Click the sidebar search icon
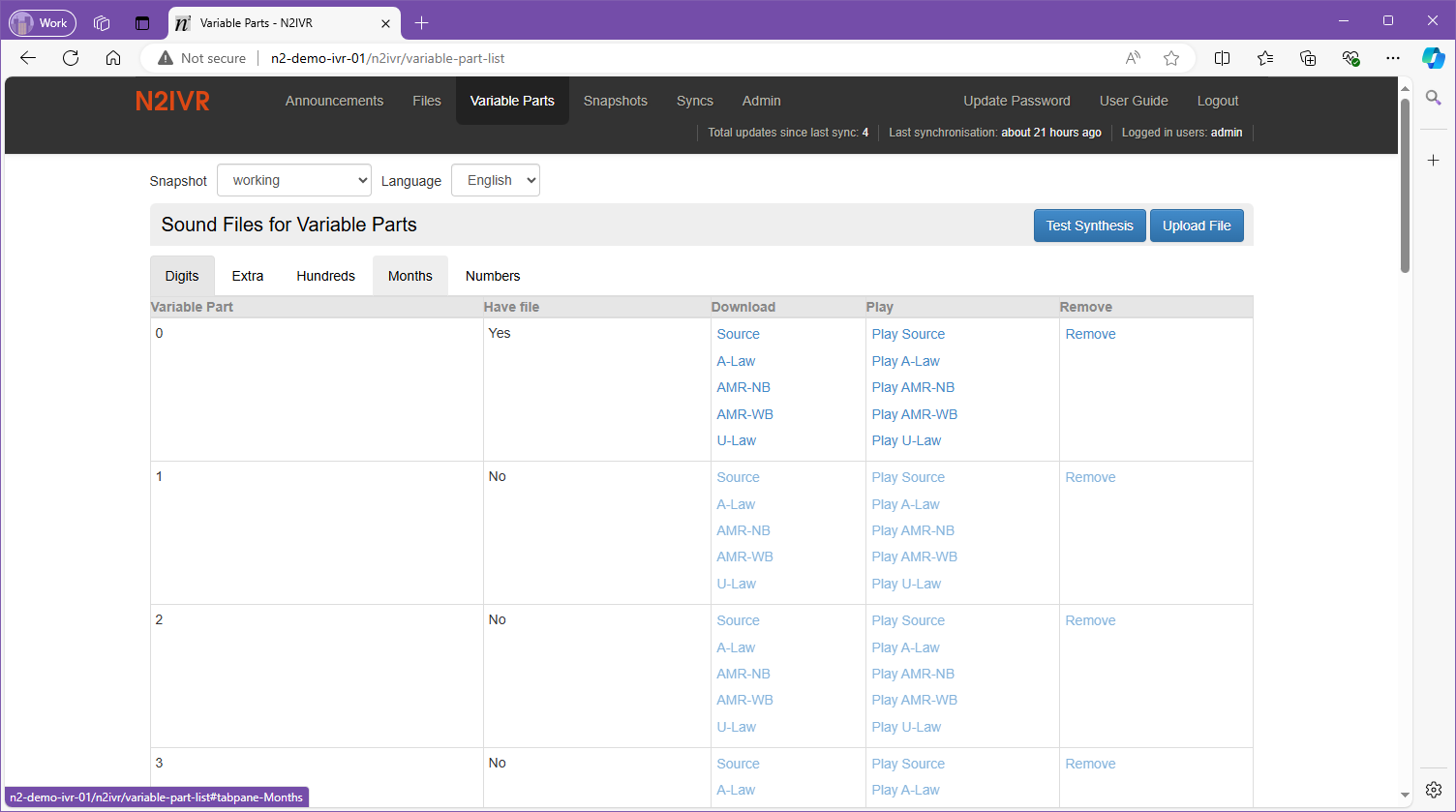The width and height of the screenshot is (1456, 812). point(1434,98)
